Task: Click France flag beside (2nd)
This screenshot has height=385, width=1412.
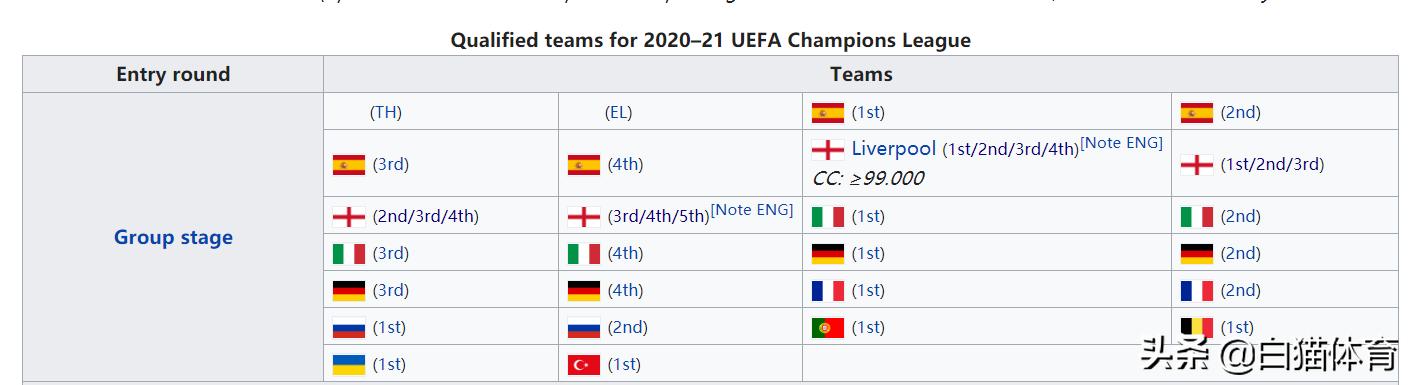Action: point(1197,290)
